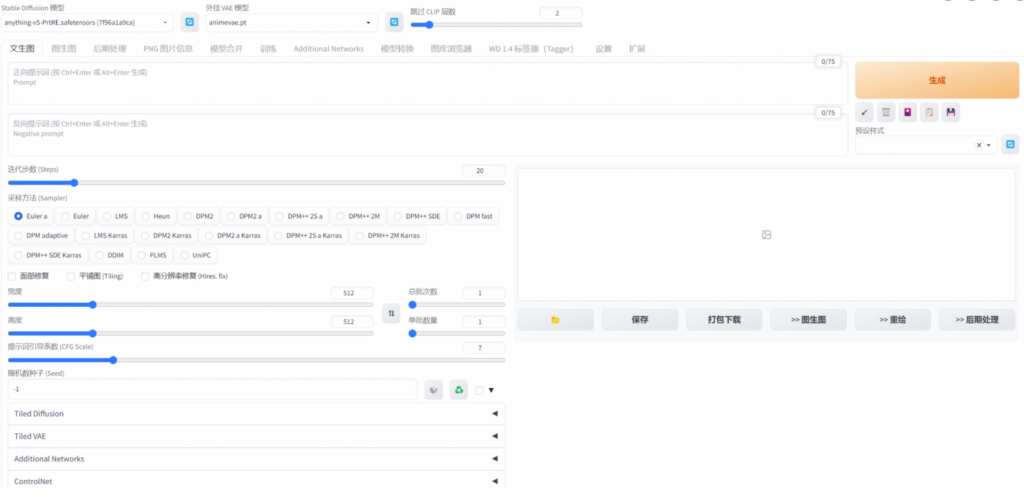The height and width of the screenshot is (502, 1024).
Task: Enable the 面部修复 face restoration checkbox
Action: tap(12, 276)
